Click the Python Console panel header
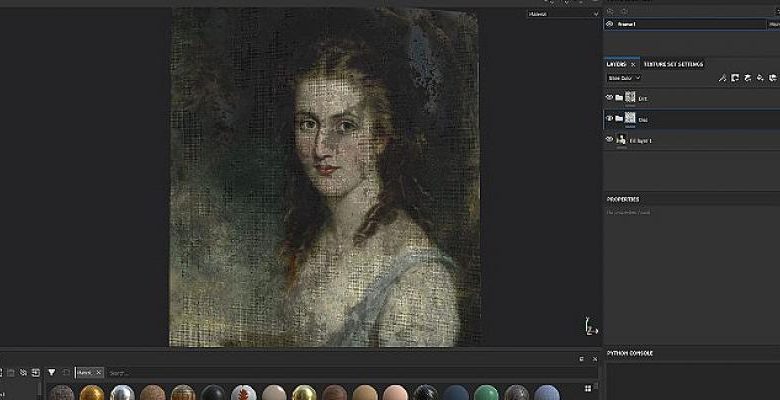The width and height of the screenshot is (780, 400). click(x=629, y=353)
